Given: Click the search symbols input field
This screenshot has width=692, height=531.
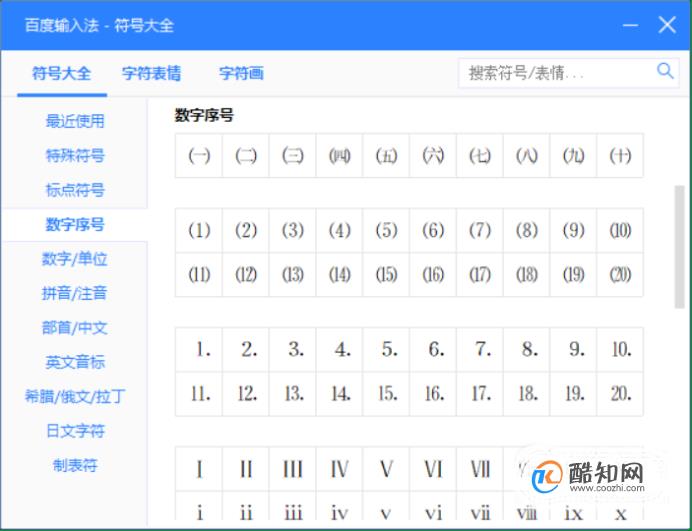Looking at the screenshot, I should click(568, 73).
